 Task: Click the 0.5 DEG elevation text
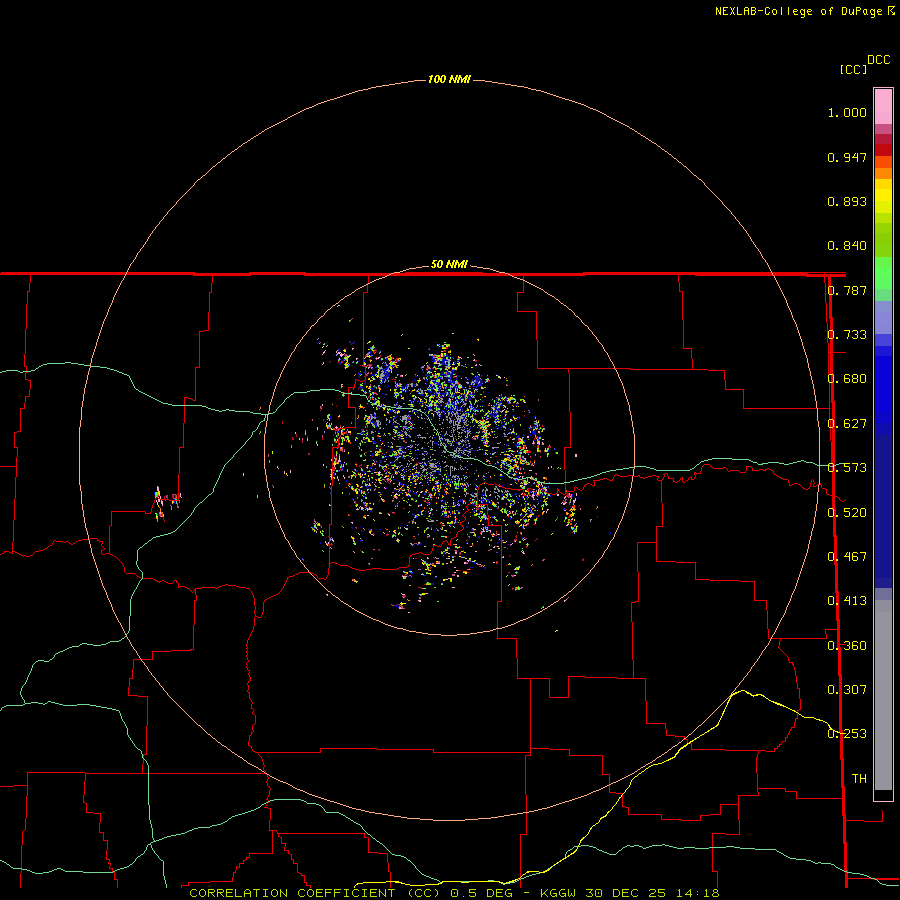coord(481,893)
